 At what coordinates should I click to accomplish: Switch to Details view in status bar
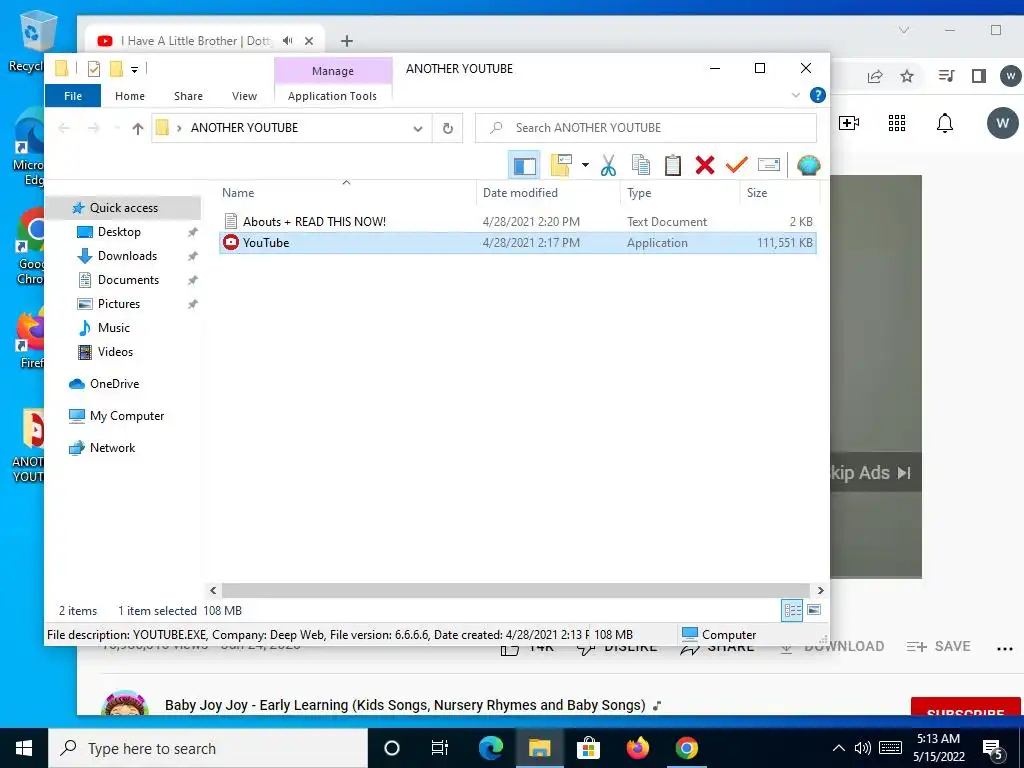pos(792,611)
